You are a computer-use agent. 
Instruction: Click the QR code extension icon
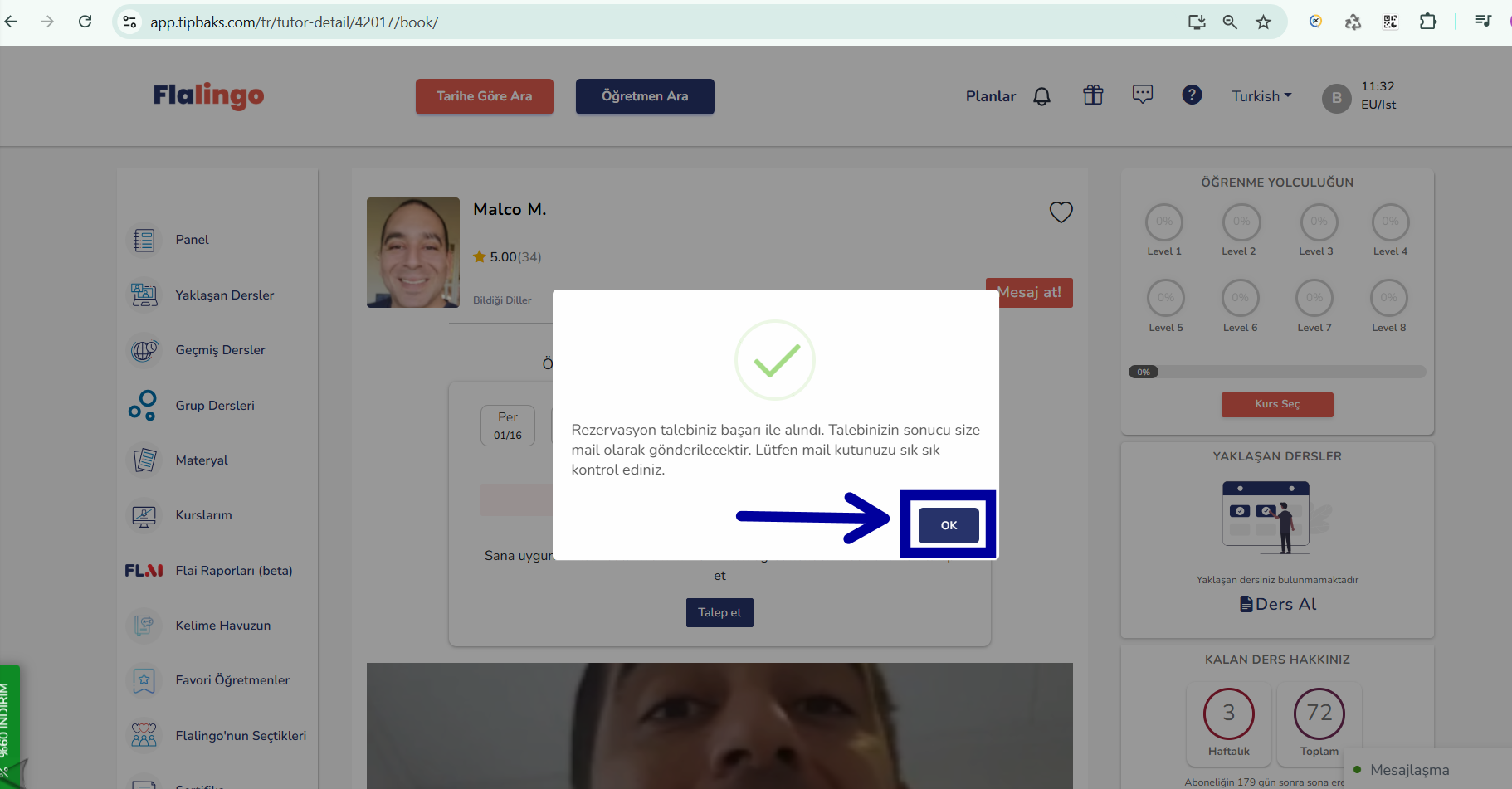click(x=1390, y=22)
